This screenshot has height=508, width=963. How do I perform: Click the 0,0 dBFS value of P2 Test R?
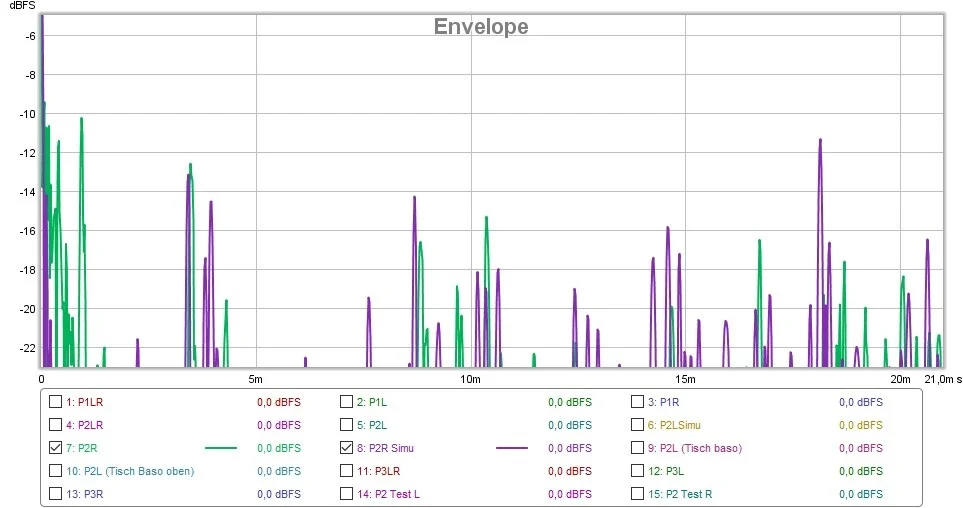[861, 494]
